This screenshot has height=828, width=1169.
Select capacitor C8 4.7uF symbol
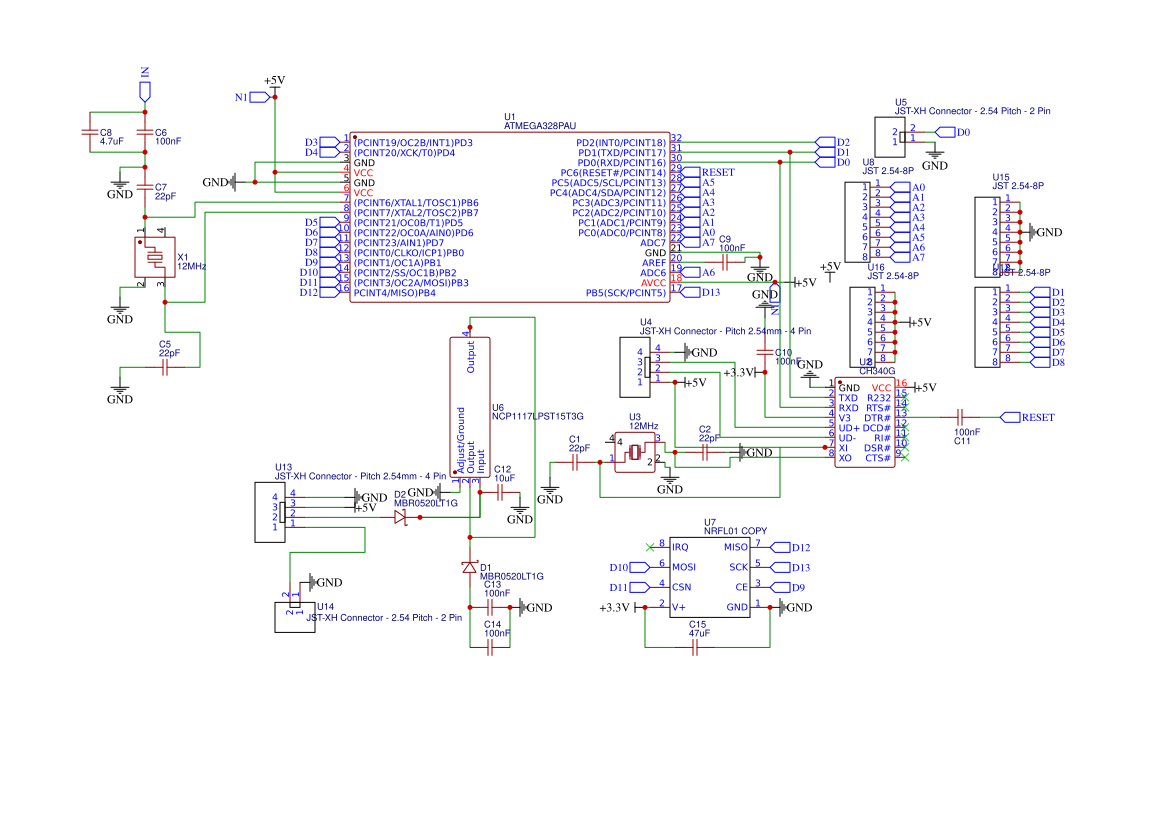90,133
